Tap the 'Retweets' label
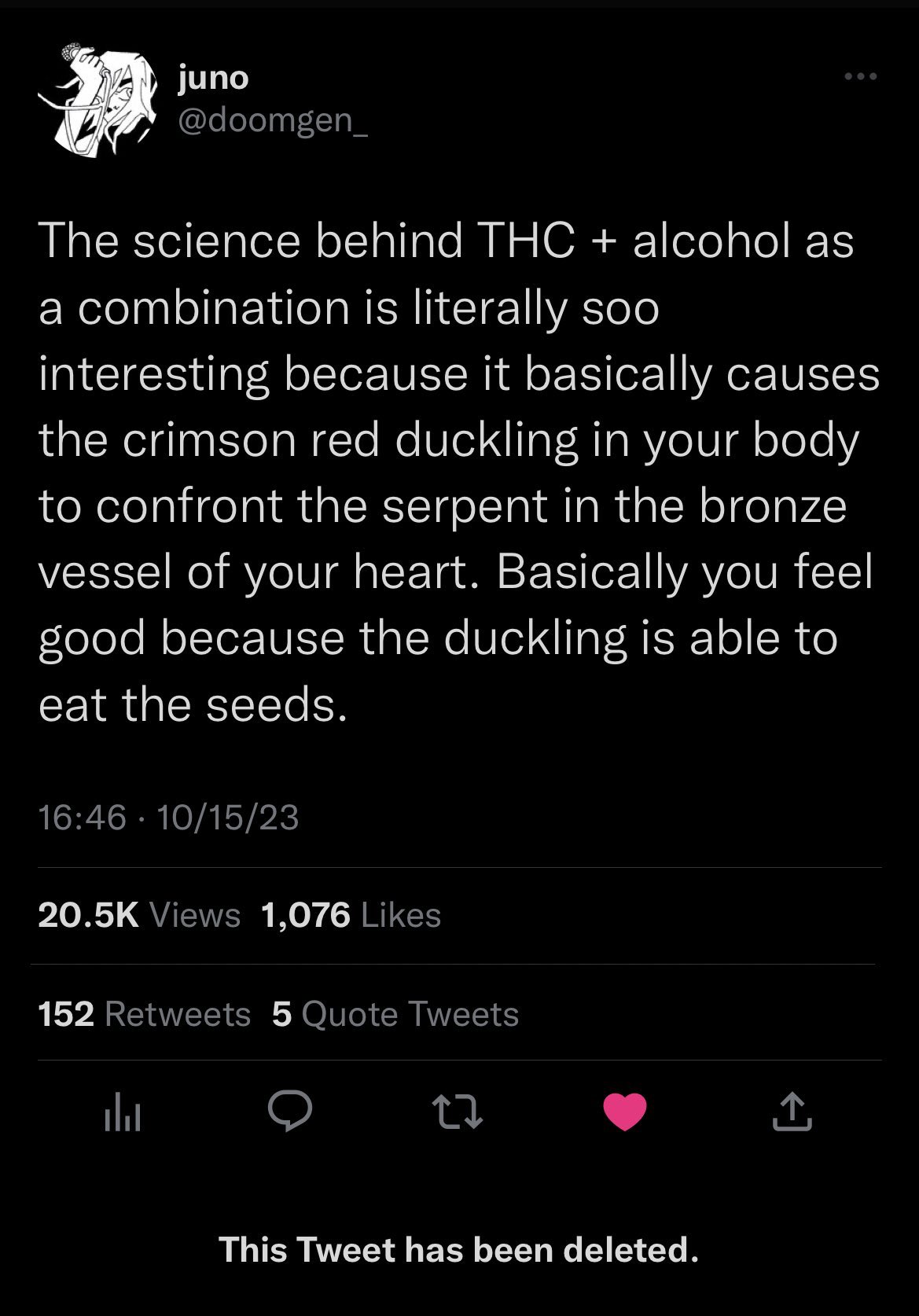Screen dimensions: 919x1316 coord(178,1014)
